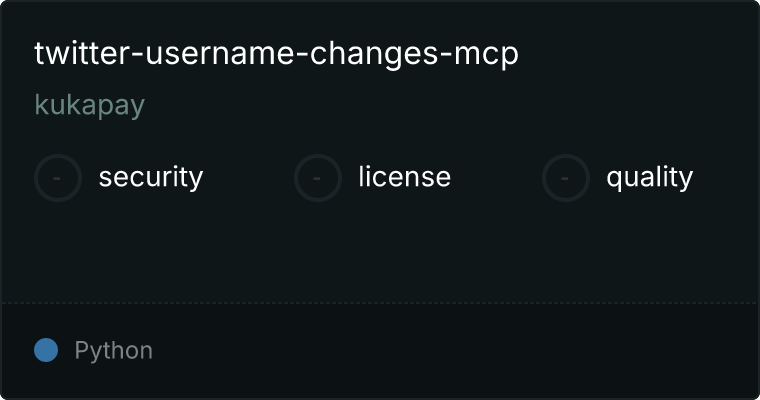Select the quality label text

[x=649, y=177]
